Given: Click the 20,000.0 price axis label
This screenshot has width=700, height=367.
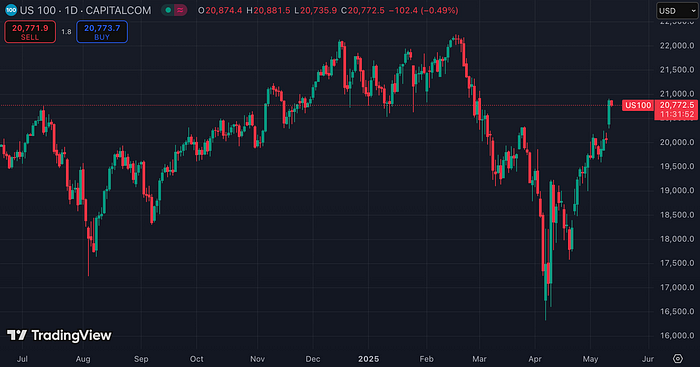Looking at the screenshot, I should pyautogui.click(x=677, y=142).
